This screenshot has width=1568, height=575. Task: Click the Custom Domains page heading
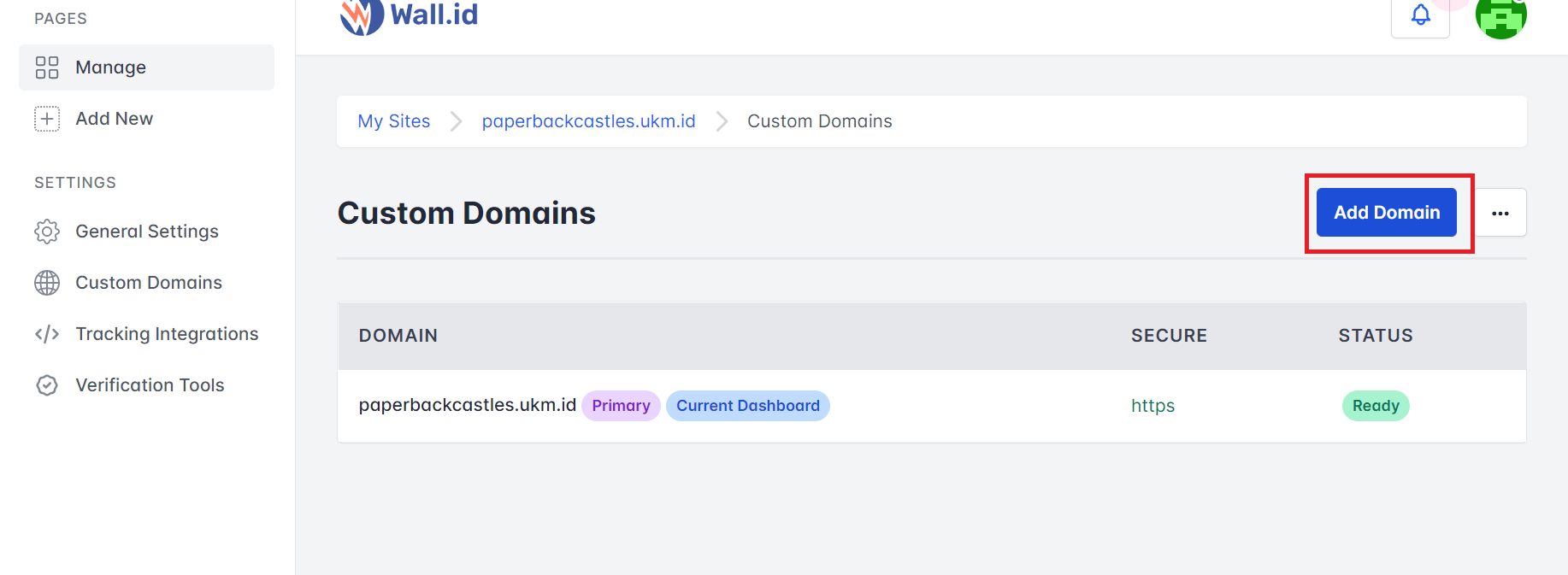pos(467,213)
